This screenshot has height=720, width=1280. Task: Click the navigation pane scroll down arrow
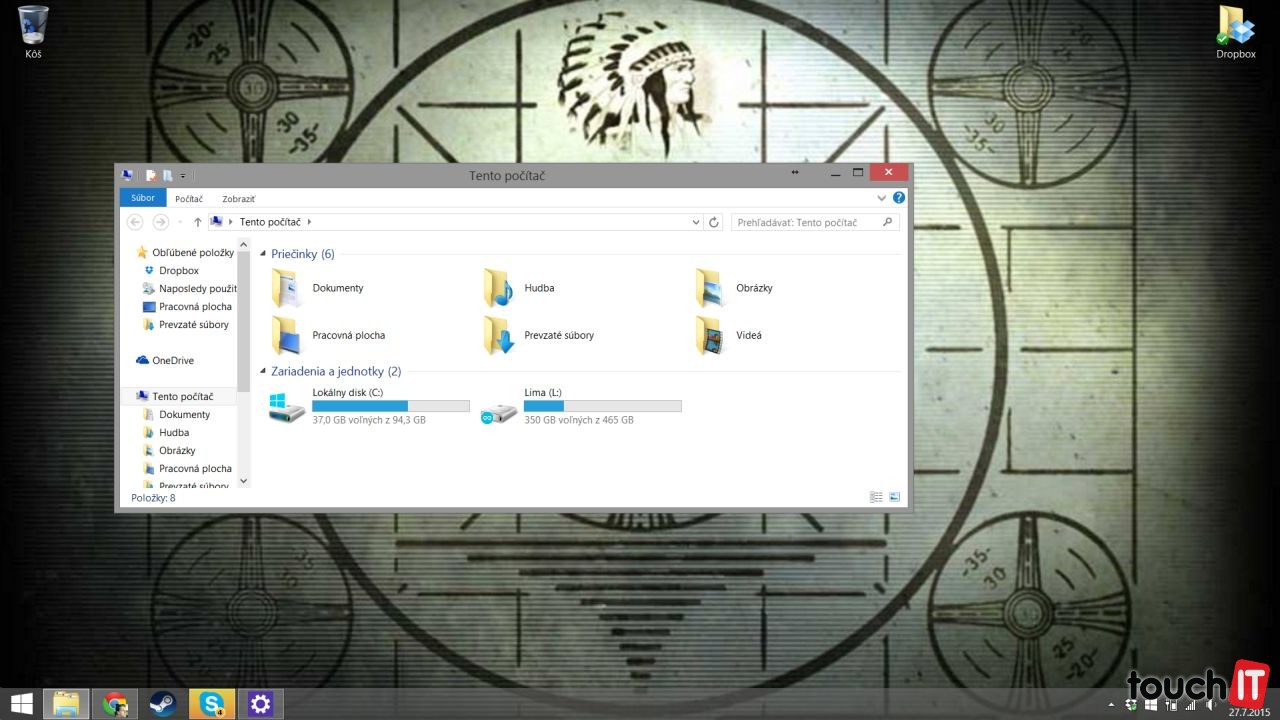click(244, 482)
